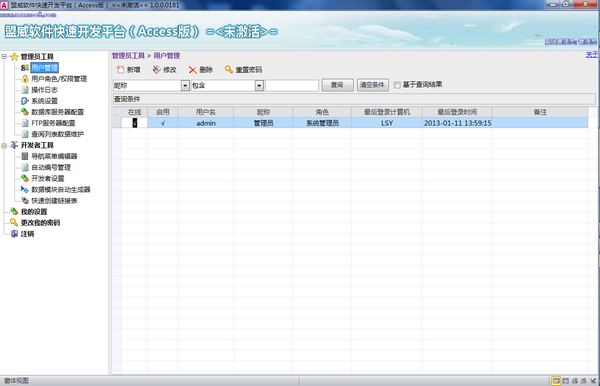Select 注销 to log out
Screen dimensions: 600x386
pyautogui.click(x=28, y=233)
